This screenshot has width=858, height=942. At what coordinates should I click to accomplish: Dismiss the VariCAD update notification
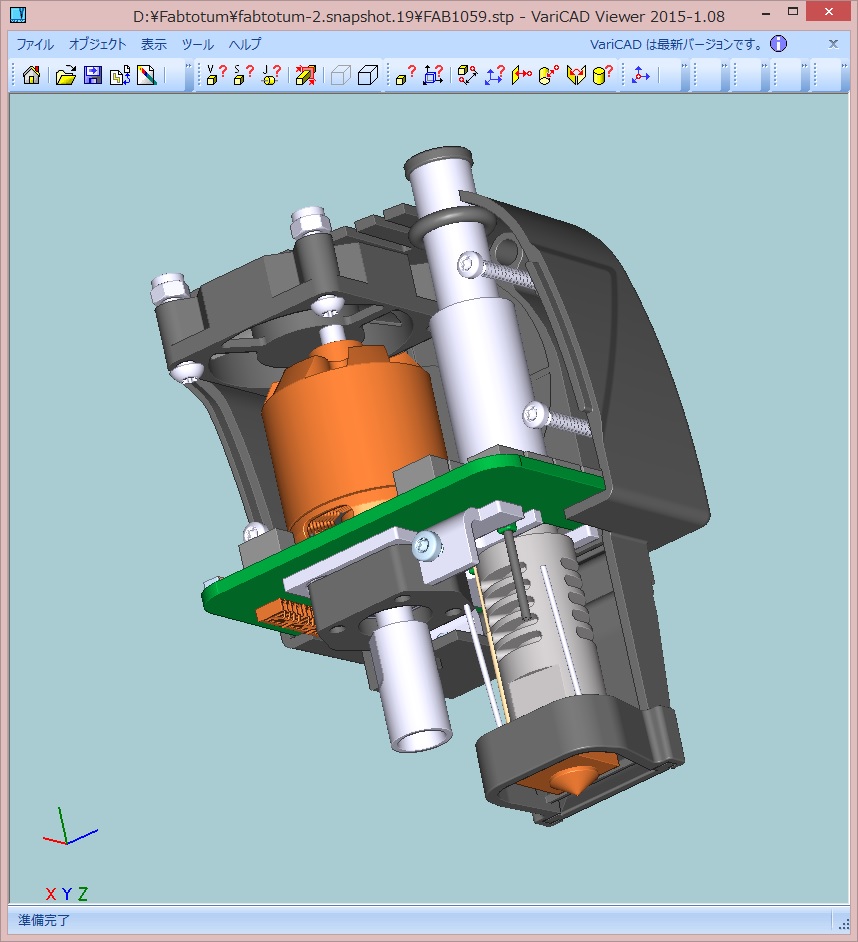pos(833,44)
